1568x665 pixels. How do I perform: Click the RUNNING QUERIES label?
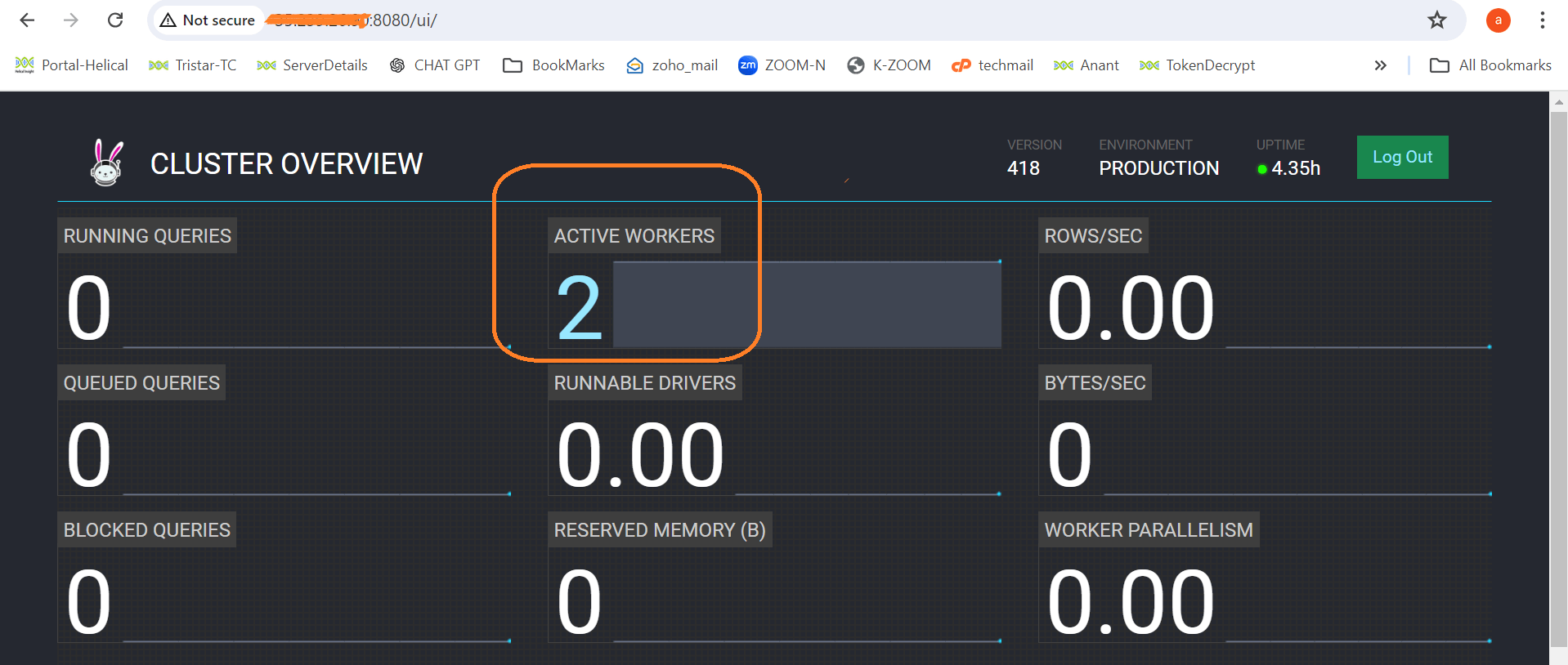(x=147, y=236)
